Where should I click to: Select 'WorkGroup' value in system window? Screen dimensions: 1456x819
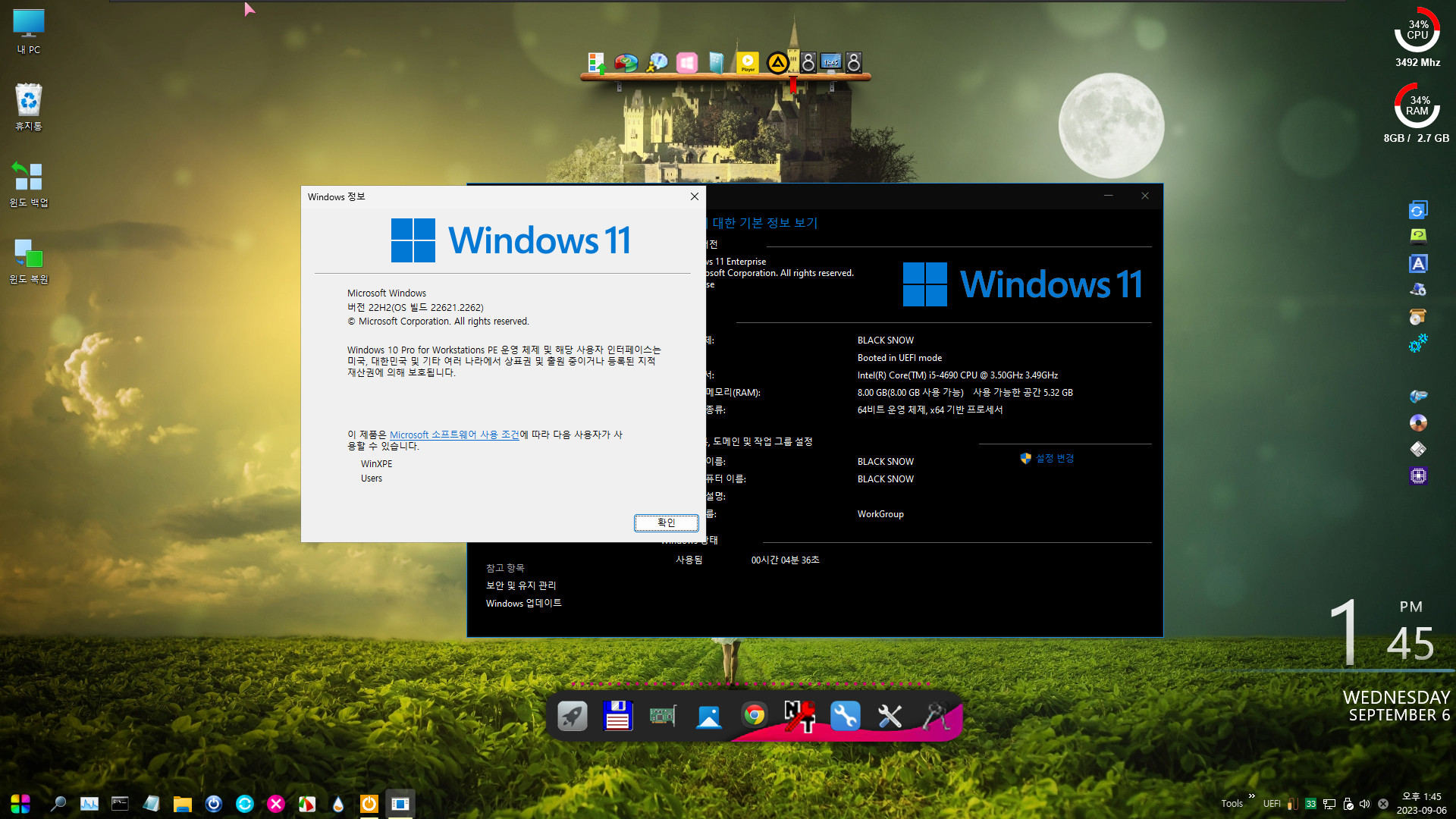click(880, 514)
